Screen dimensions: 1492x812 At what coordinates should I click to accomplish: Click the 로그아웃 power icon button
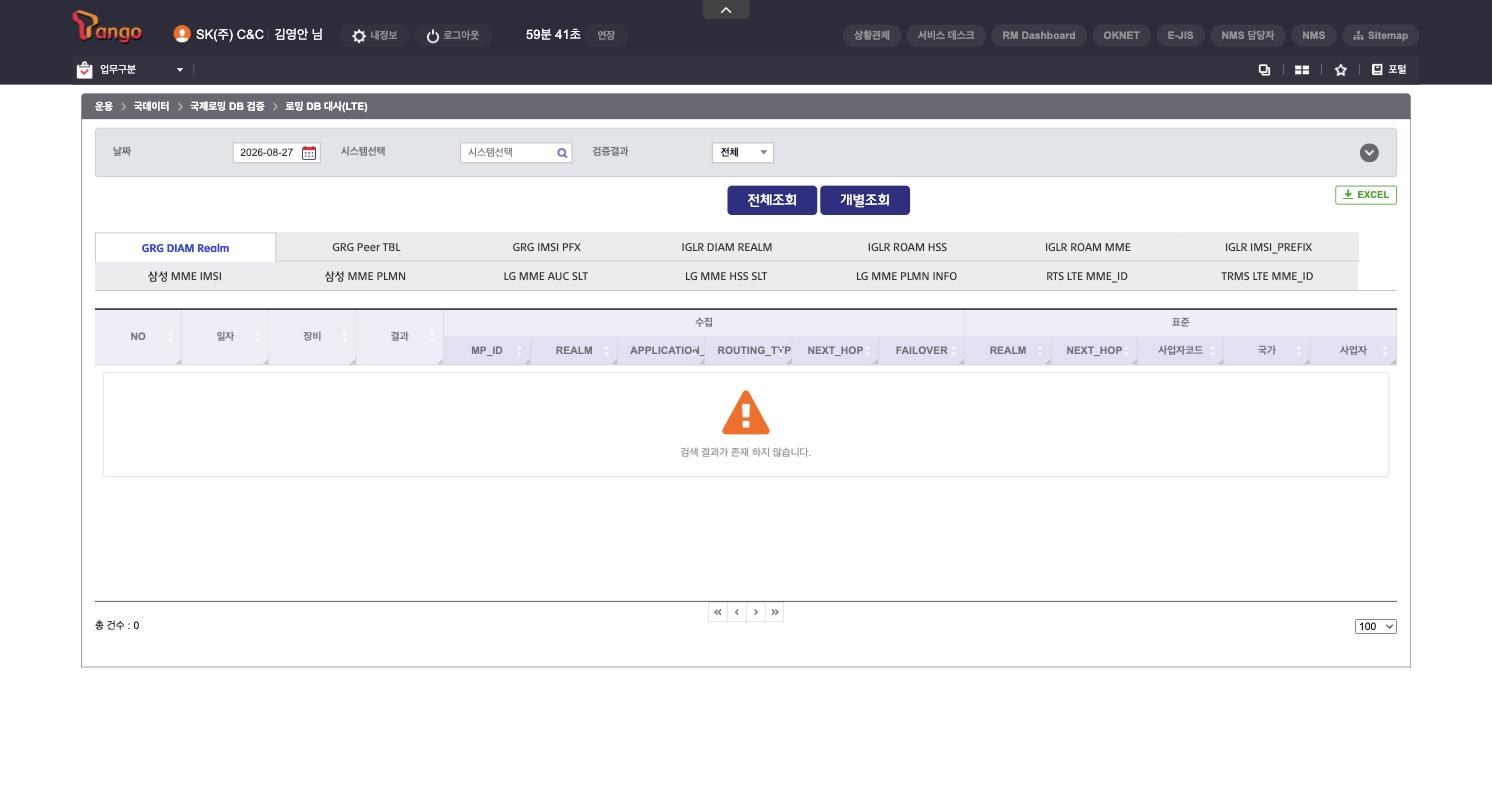pyautogui.click(x=452, y=36)
